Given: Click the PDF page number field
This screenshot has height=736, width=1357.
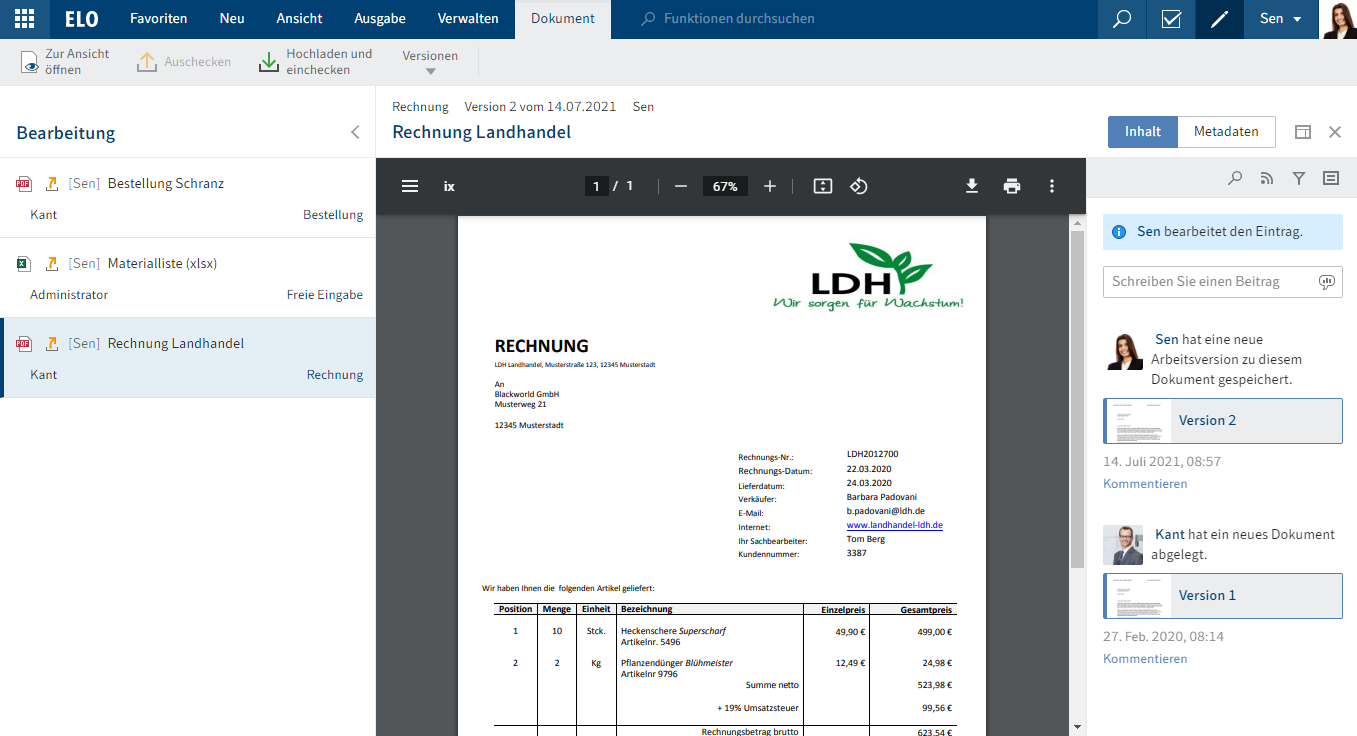Looking at the screenshot, I should [596, 186].
